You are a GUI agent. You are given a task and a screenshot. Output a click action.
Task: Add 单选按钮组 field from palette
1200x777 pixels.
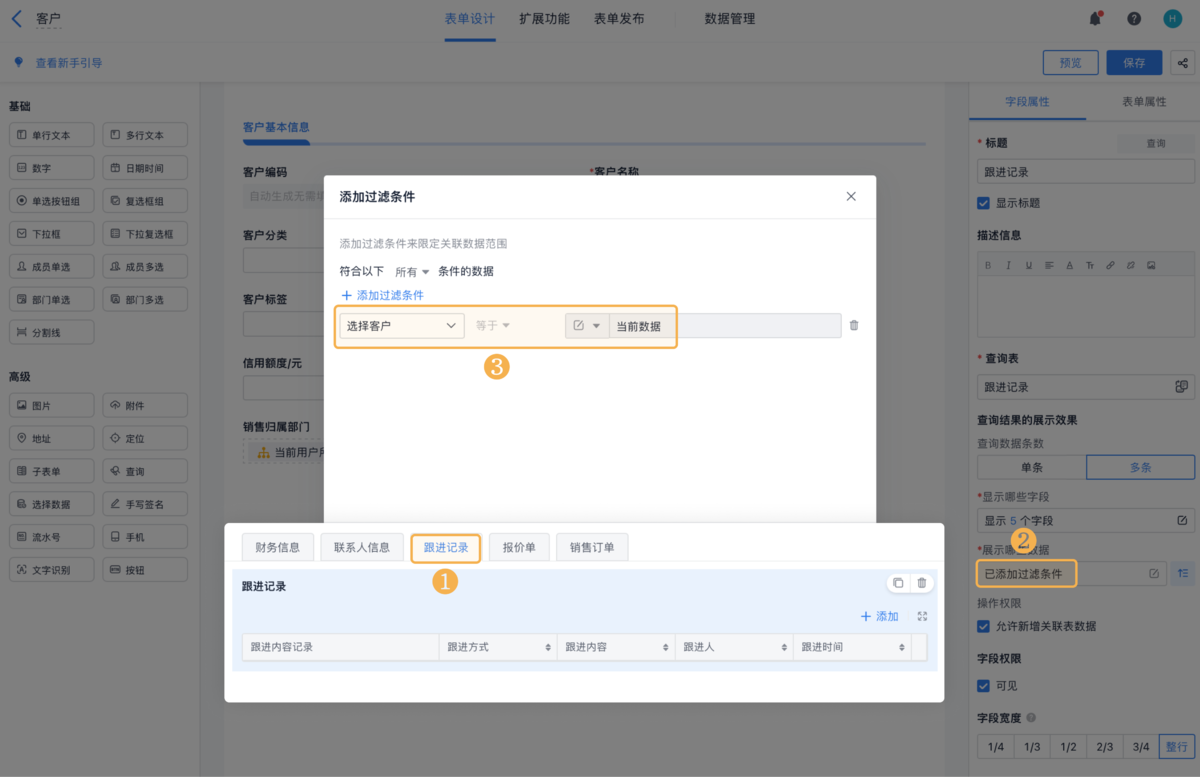[51, 201]
